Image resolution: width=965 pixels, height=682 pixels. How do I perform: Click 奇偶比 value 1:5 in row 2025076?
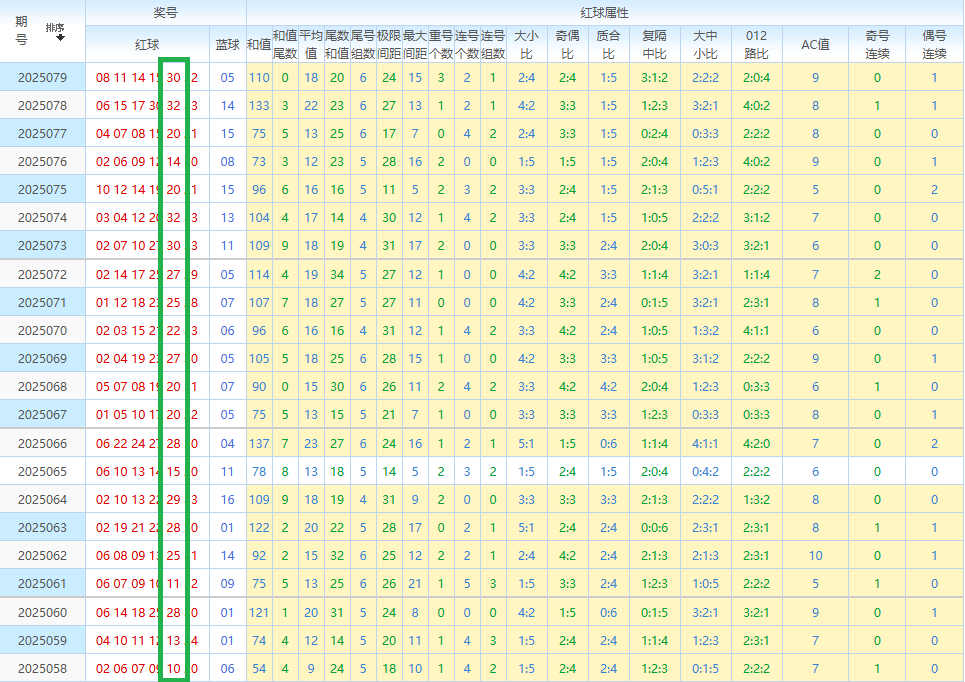click(567, 161)
